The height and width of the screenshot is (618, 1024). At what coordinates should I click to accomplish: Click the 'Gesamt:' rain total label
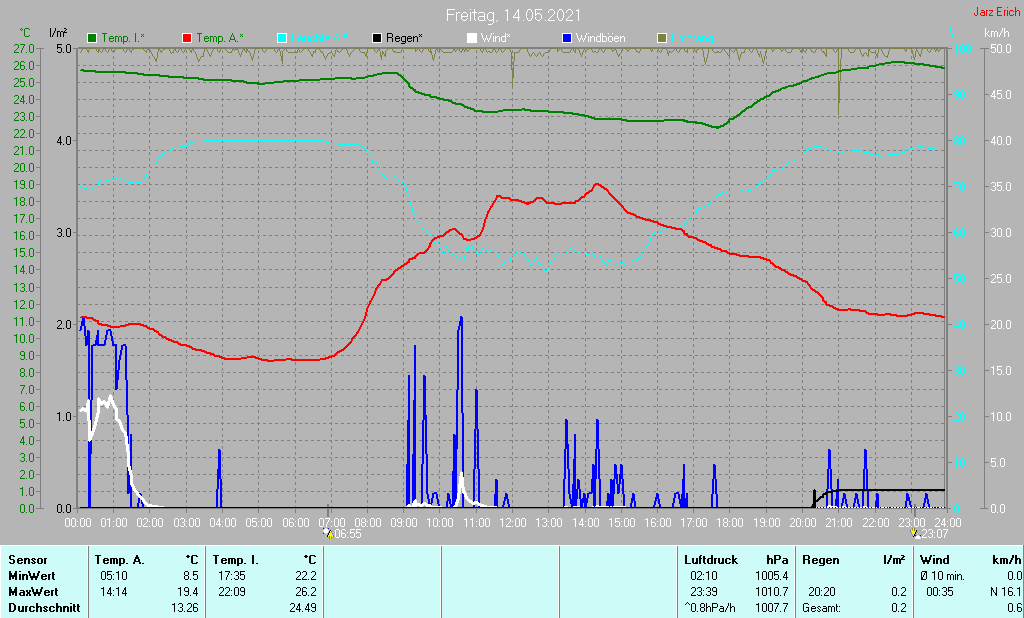822,608
